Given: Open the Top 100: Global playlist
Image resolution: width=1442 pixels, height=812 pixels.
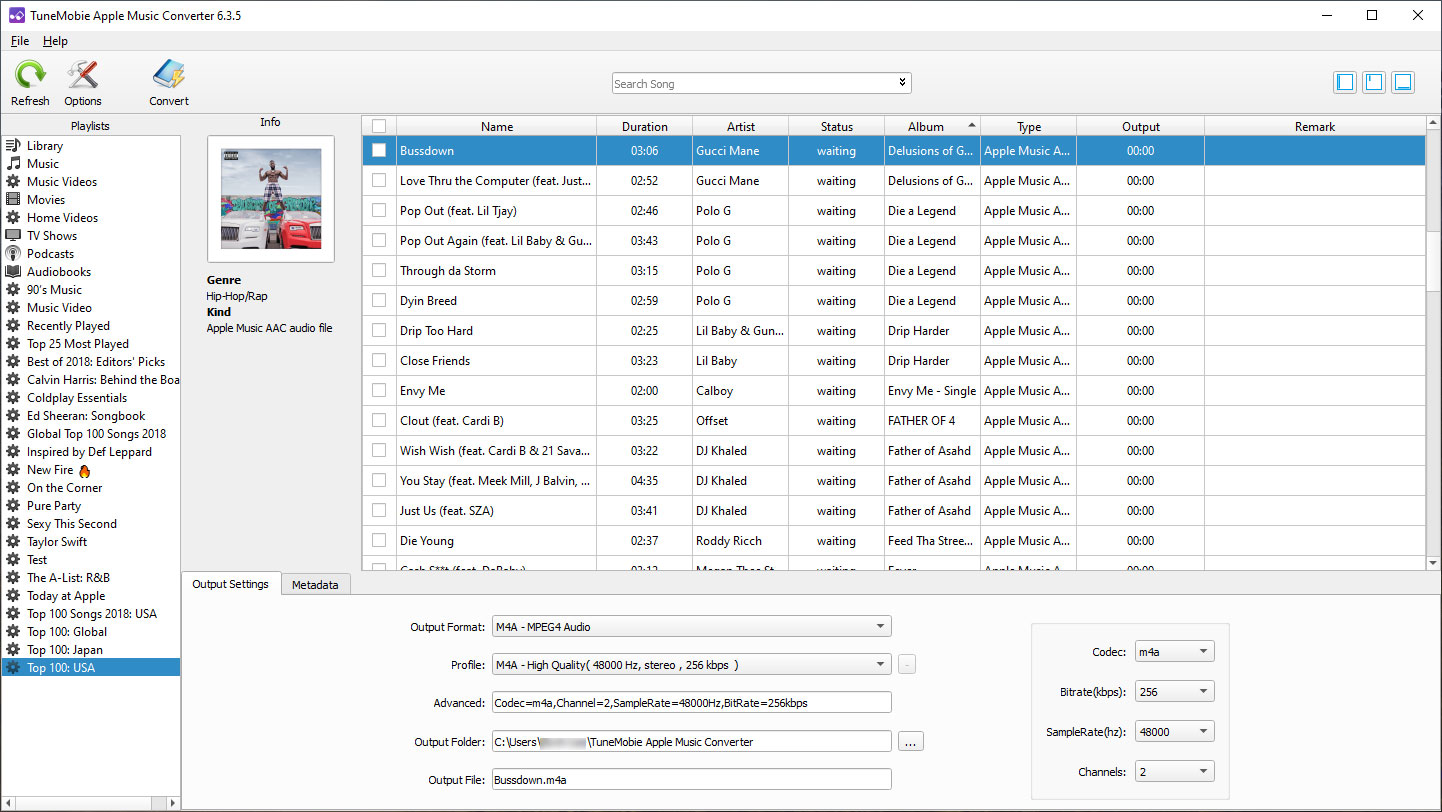Looking at the screenshot, I should (x=67, y=632).
